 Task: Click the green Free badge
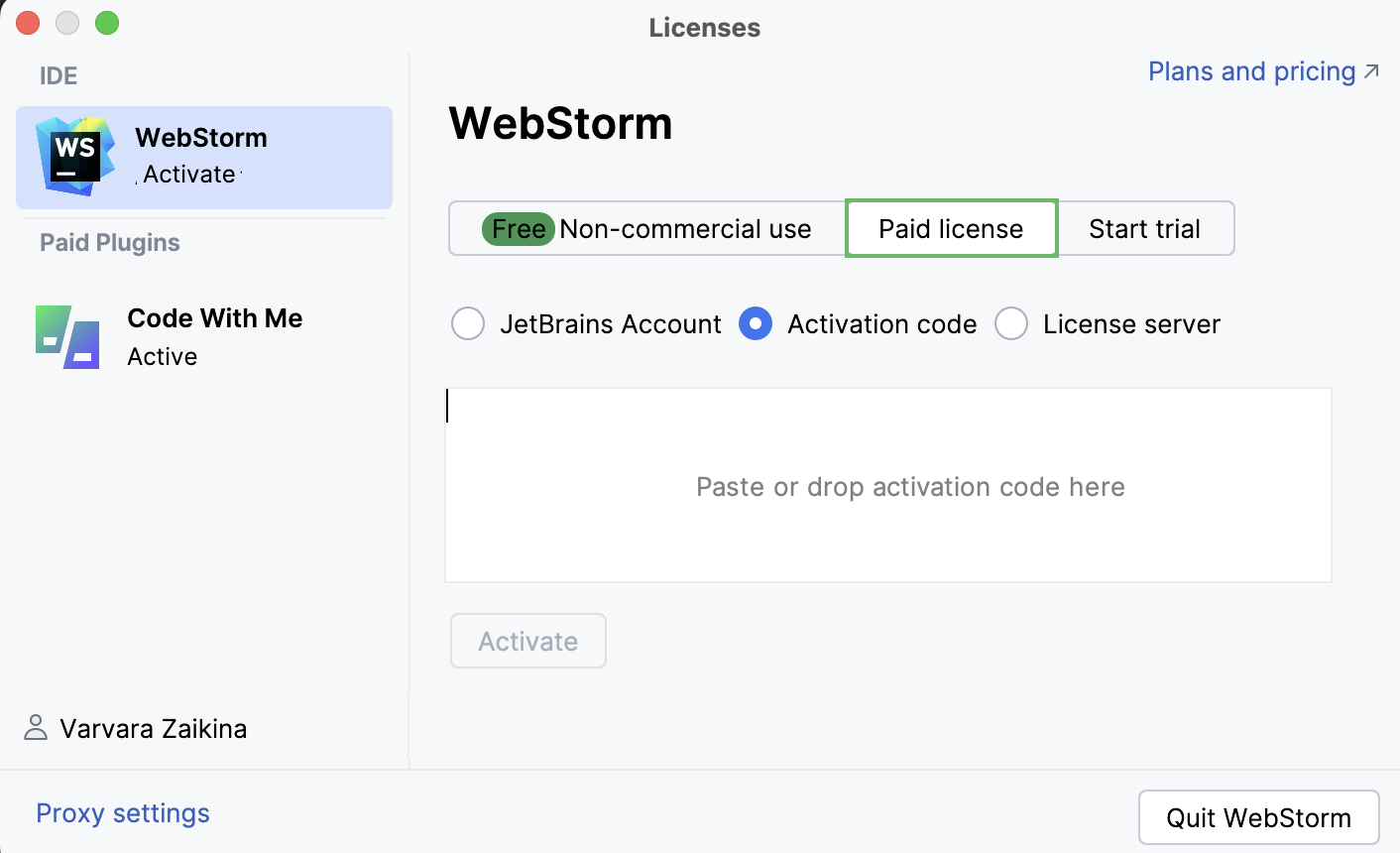[x=517, y=228]
